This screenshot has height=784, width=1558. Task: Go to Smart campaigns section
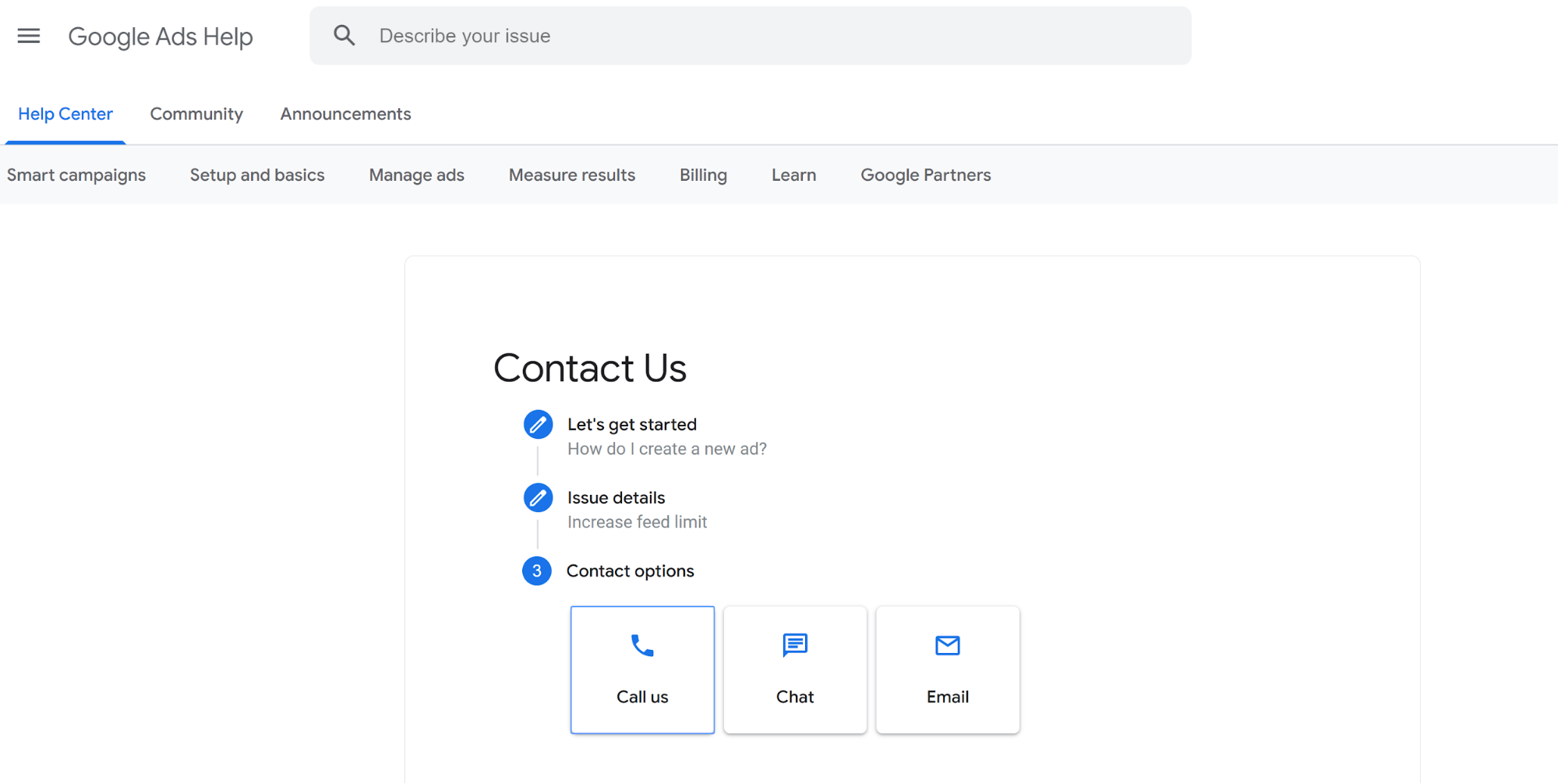click(x=76, y=175)
